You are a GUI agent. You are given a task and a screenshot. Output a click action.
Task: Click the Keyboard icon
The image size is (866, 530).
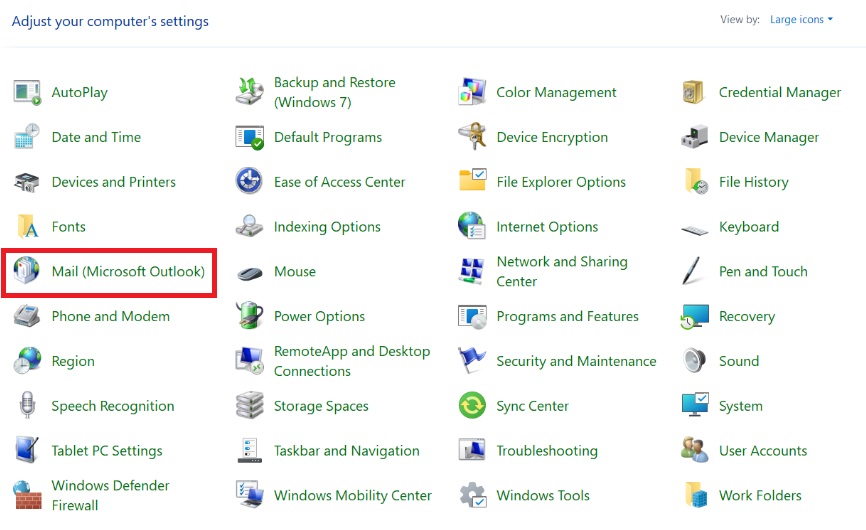point(695,228)
